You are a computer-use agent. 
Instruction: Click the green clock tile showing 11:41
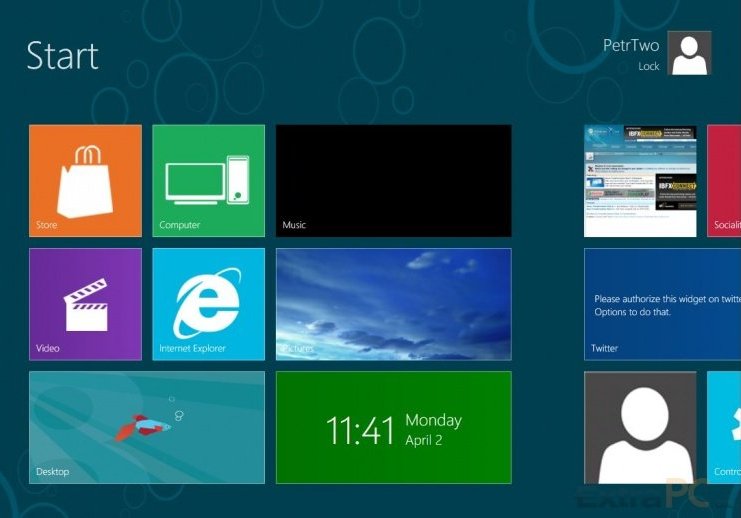point(393,427)
